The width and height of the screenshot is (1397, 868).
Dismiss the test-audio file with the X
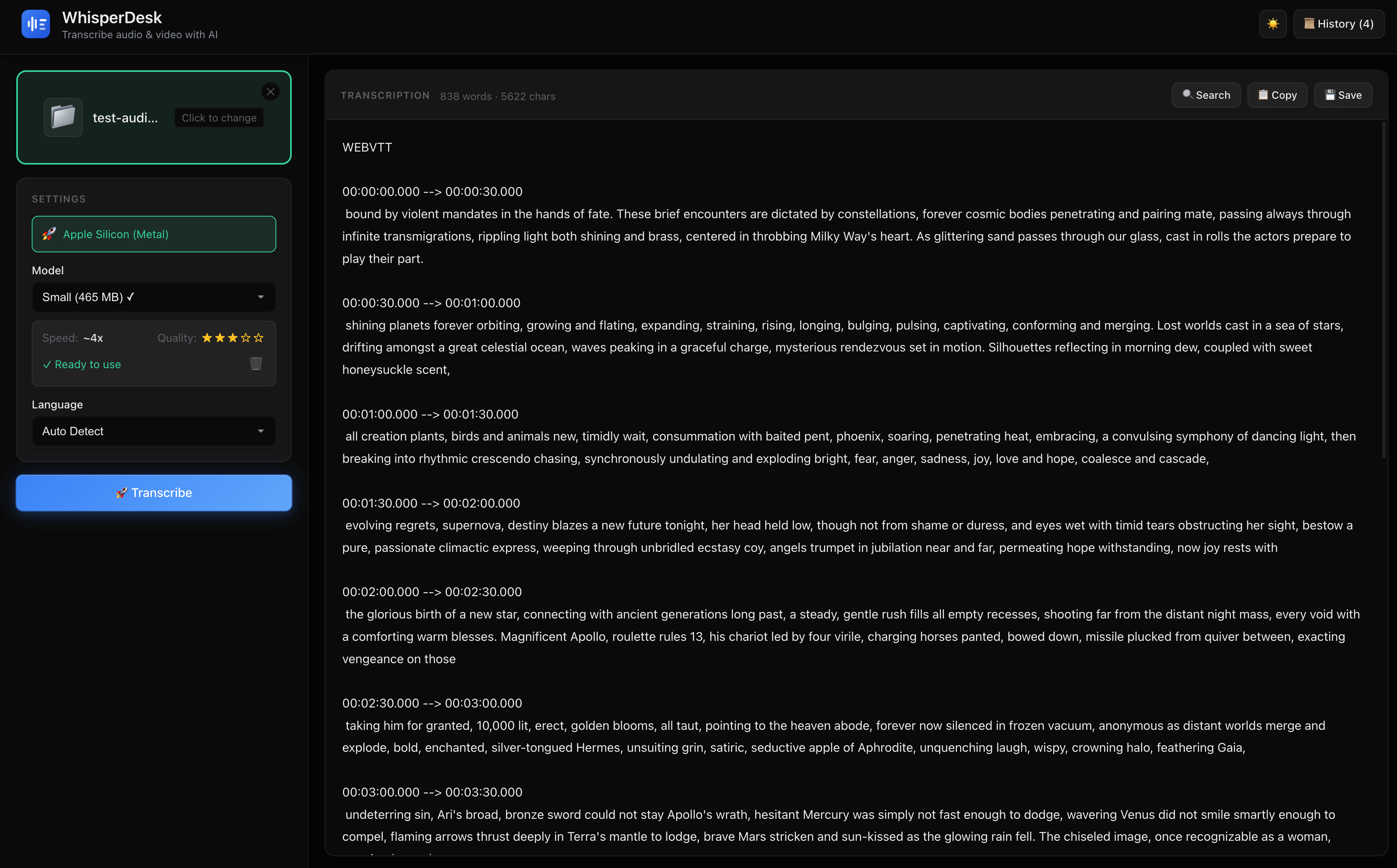point(271,91)
